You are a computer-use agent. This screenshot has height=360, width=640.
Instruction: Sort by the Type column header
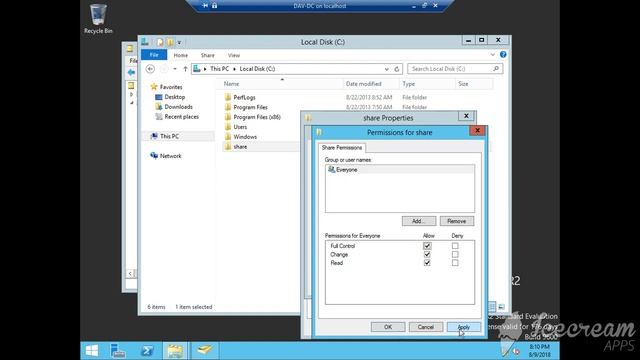tap(427, 84)
